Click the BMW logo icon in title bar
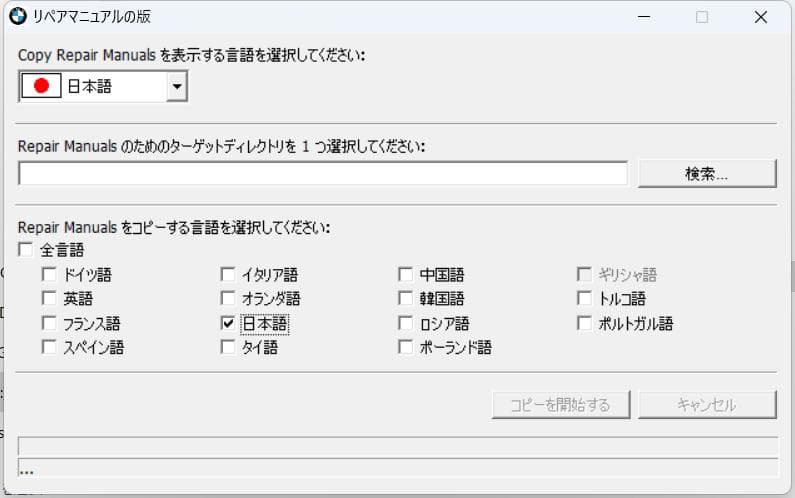 (x=18, y=17)
